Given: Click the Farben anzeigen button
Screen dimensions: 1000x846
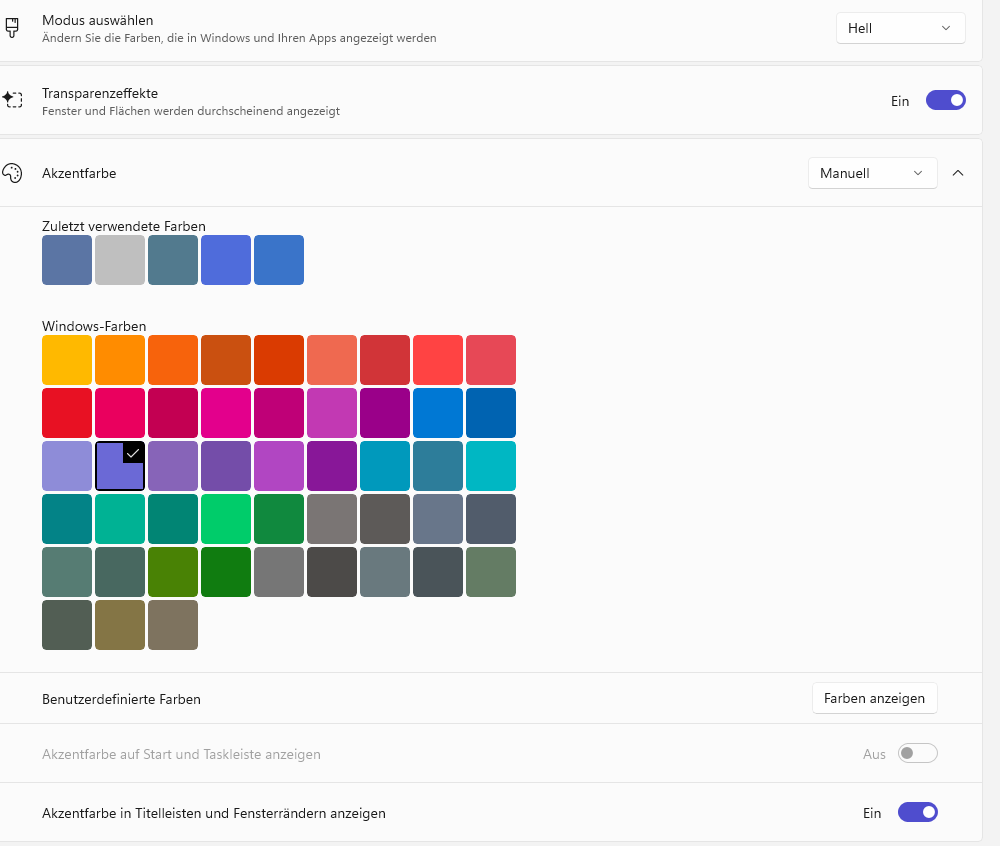Looking at the screenshot, I should [874, 698].
